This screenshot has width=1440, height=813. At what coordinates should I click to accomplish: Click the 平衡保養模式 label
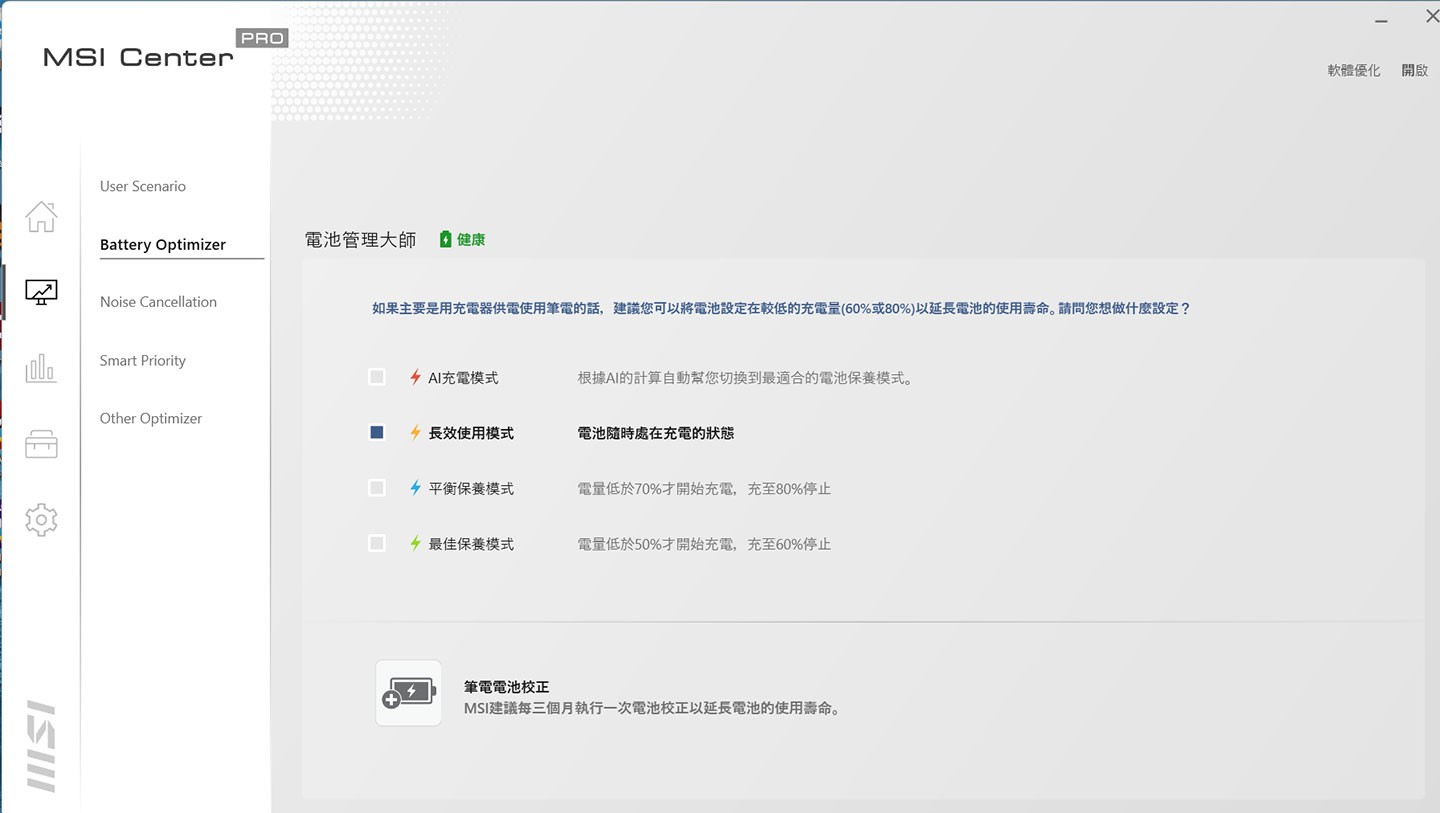coord(471,489)
